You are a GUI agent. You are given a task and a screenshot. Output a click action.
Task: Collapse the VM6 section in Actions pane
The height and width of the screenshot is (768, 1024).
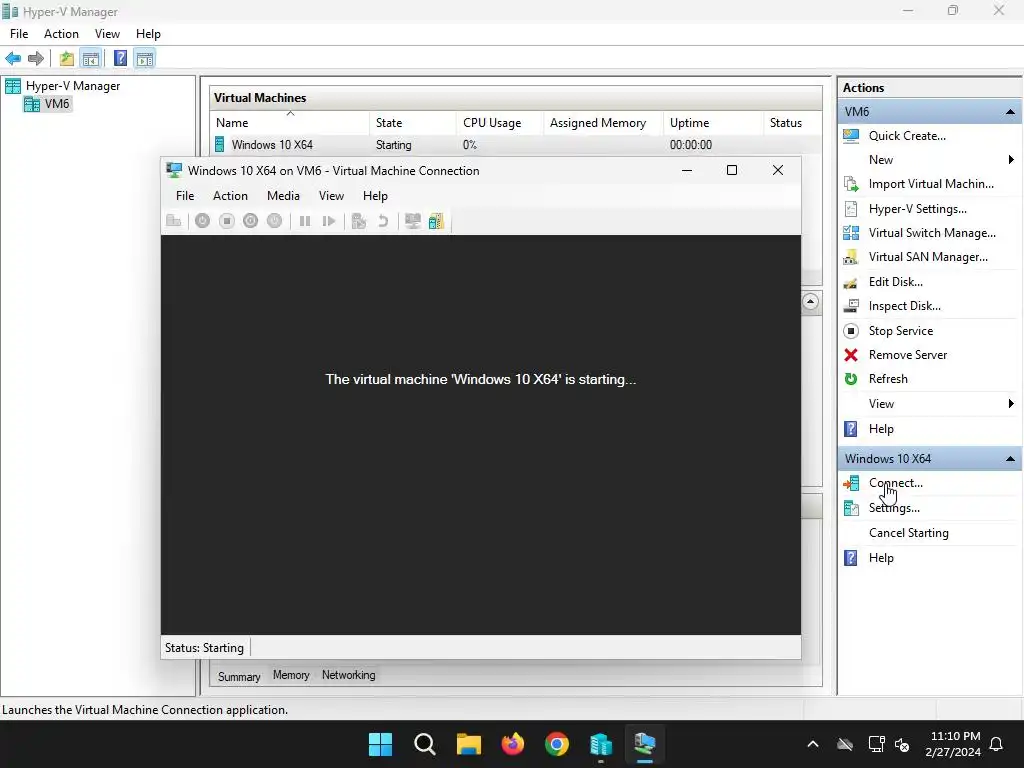point(1010,112)
